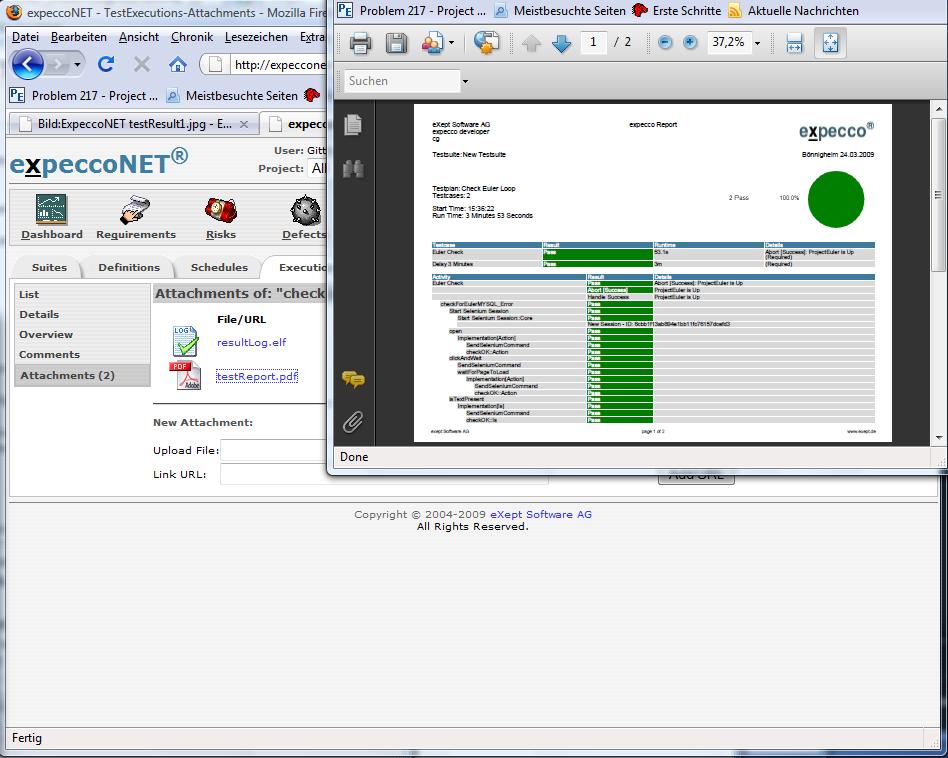Expand the zoom percentage dropdown
The width and height of the screenshot is (948, 758).
tap(757, 43)
